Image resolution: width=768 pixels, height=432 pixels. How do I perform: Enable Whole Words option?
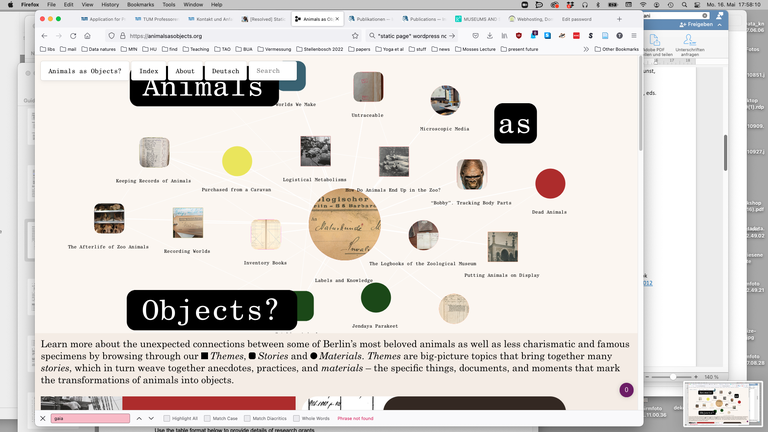point(296,418)
